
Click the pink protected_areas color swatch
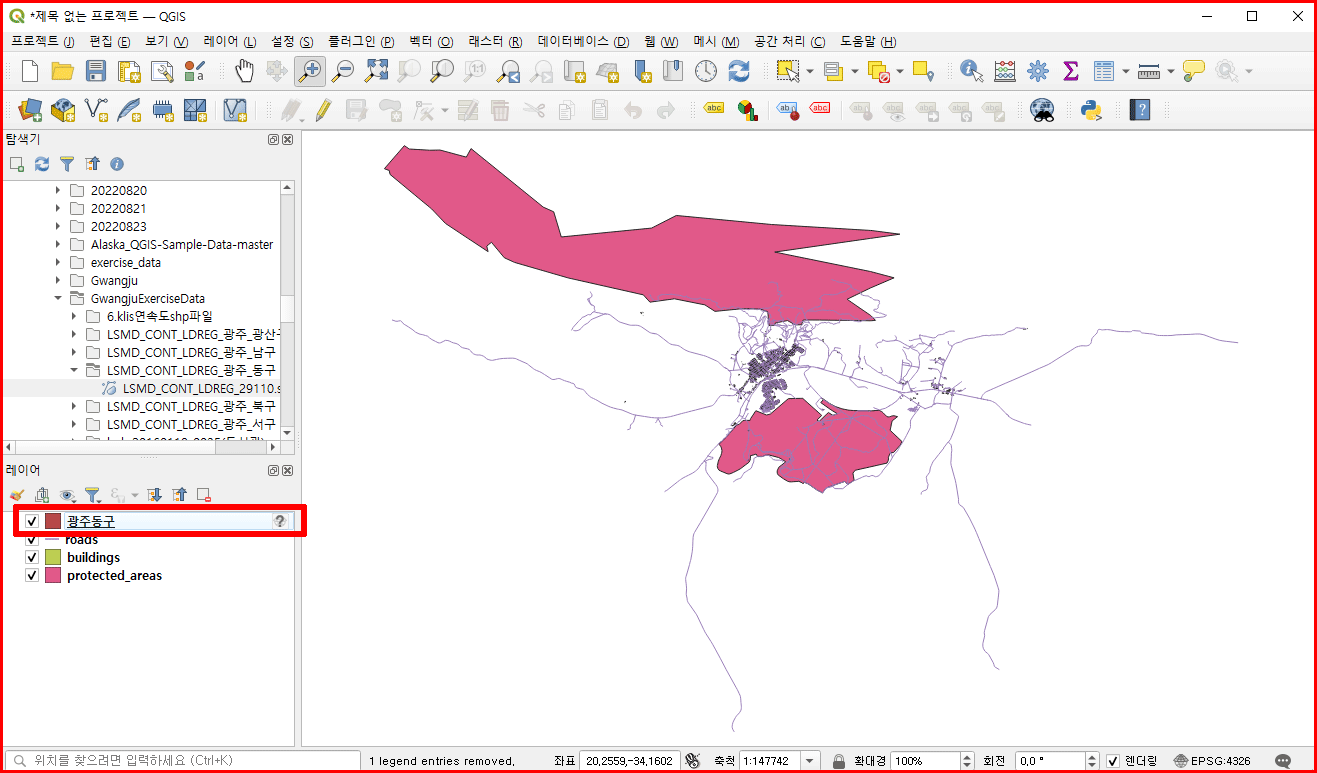pos(53,576)
